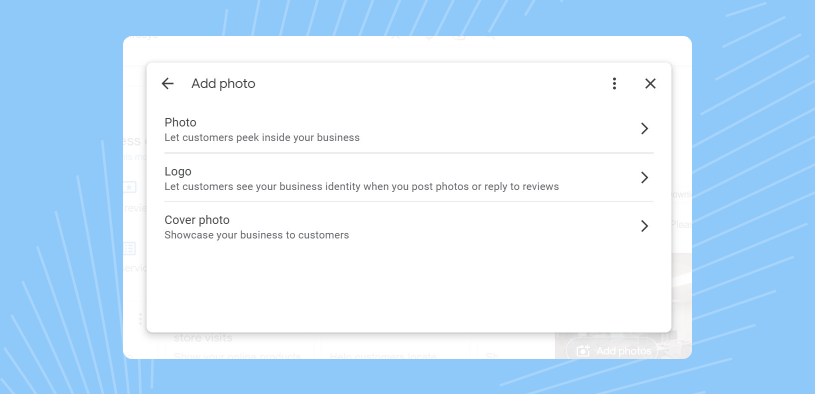Click the Logo description about replying to reviews
Viewport: 815px width, 394px height.
tap(362, 187)
